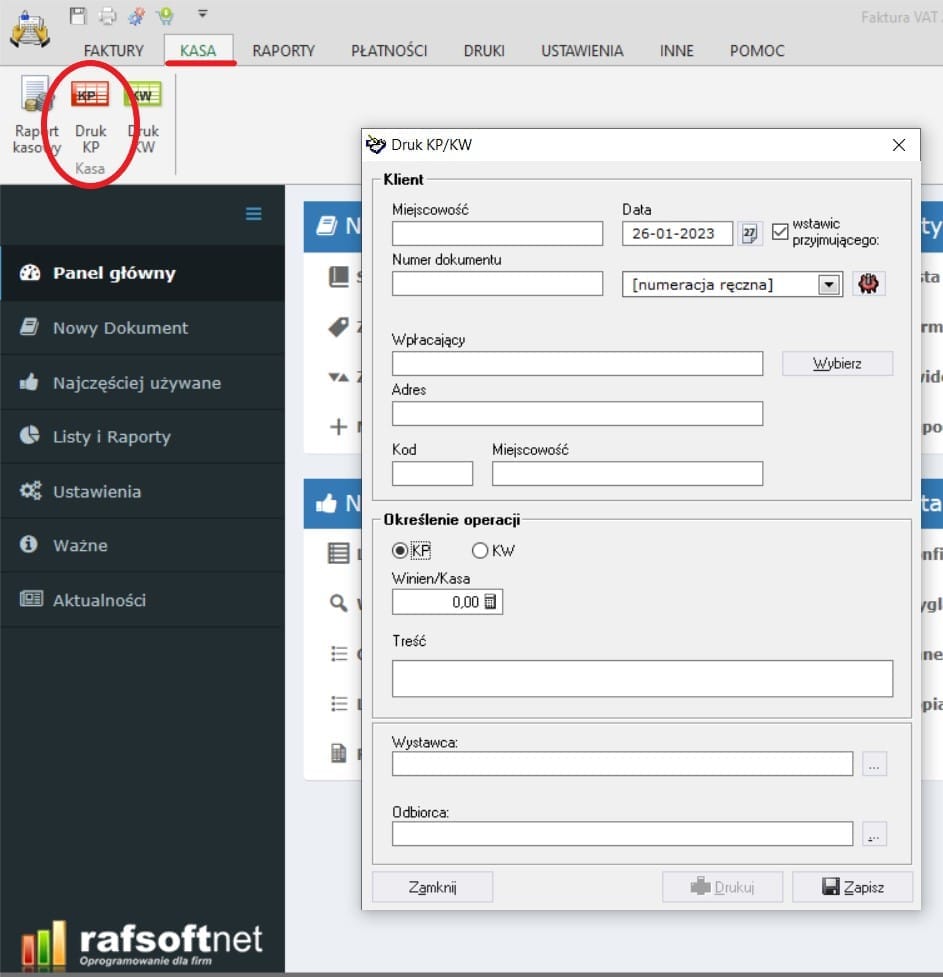Click the red numbering settings icon
943x977 pixels.
[x=868, y=284]
